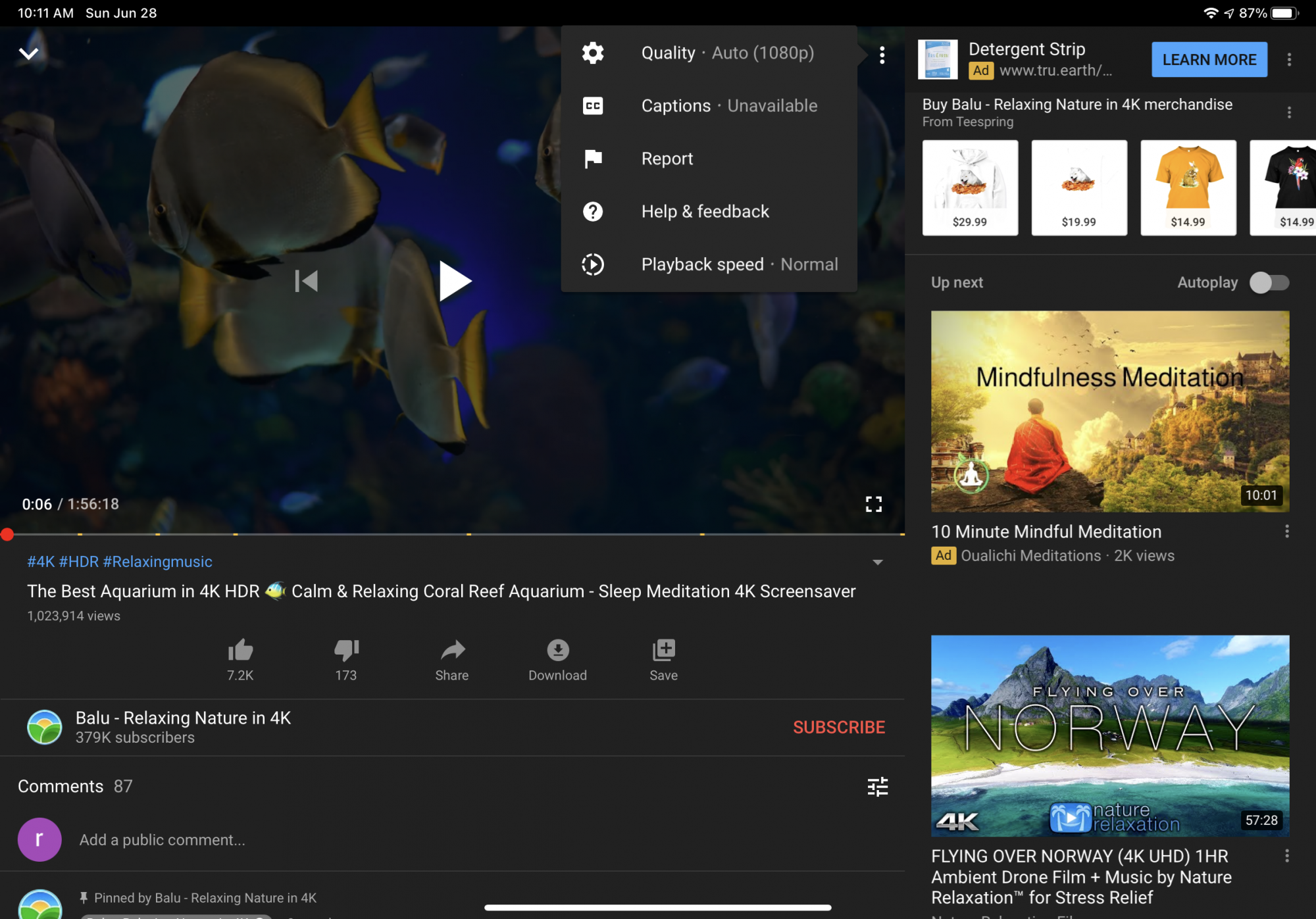The image size is (1316, 919).
Task: Click the red progress bar scrubber
Action: pos(7,534)
